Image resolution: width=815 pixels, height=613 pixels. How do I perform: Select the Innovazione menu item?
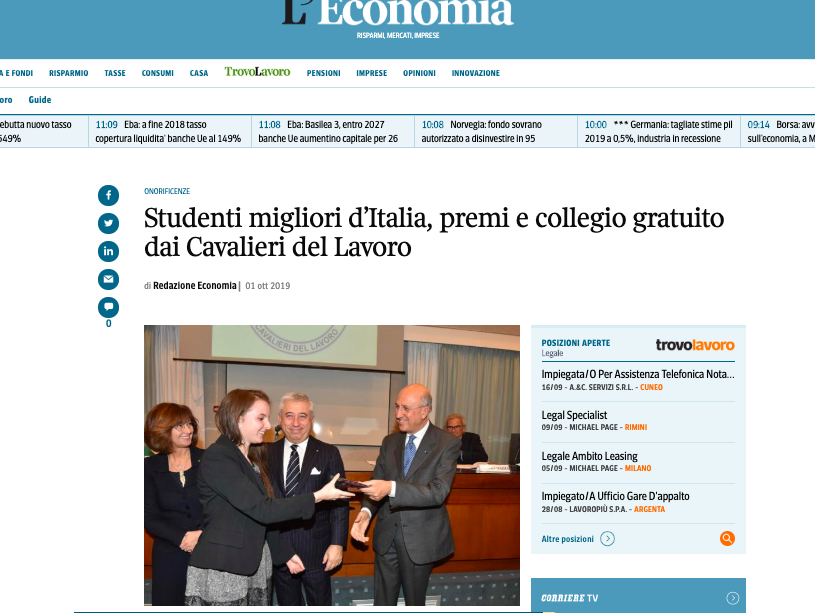[x=476, y=73]
